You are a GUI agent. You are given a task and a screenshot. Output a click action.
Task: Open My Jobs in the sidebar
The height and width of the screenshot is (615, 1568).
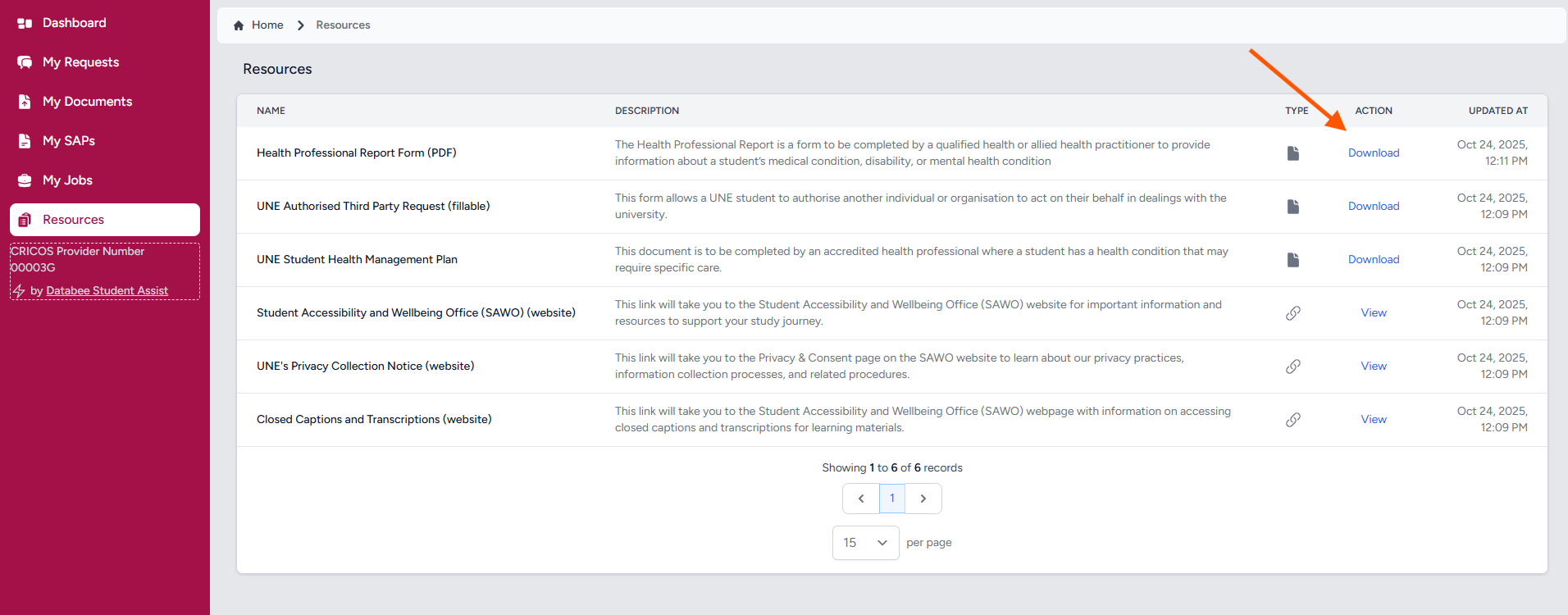coord(105,180)
